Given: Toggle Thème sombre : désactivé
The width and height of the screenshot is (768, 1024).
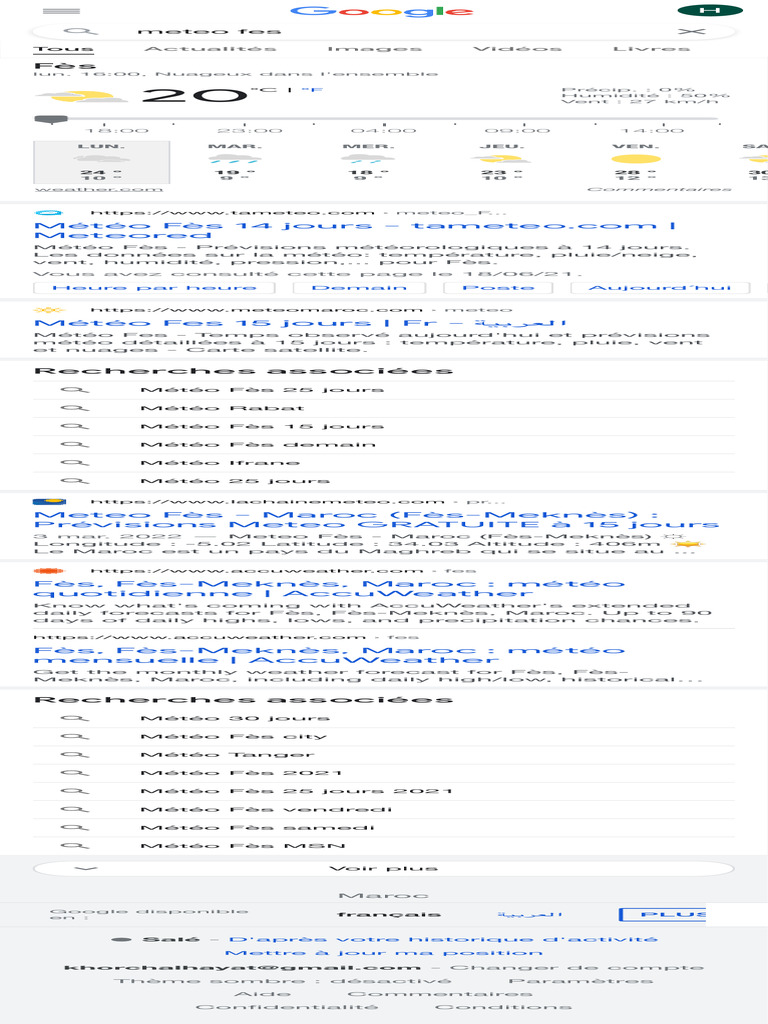Looking at the screenshot, I should click(x=282, y=981).
